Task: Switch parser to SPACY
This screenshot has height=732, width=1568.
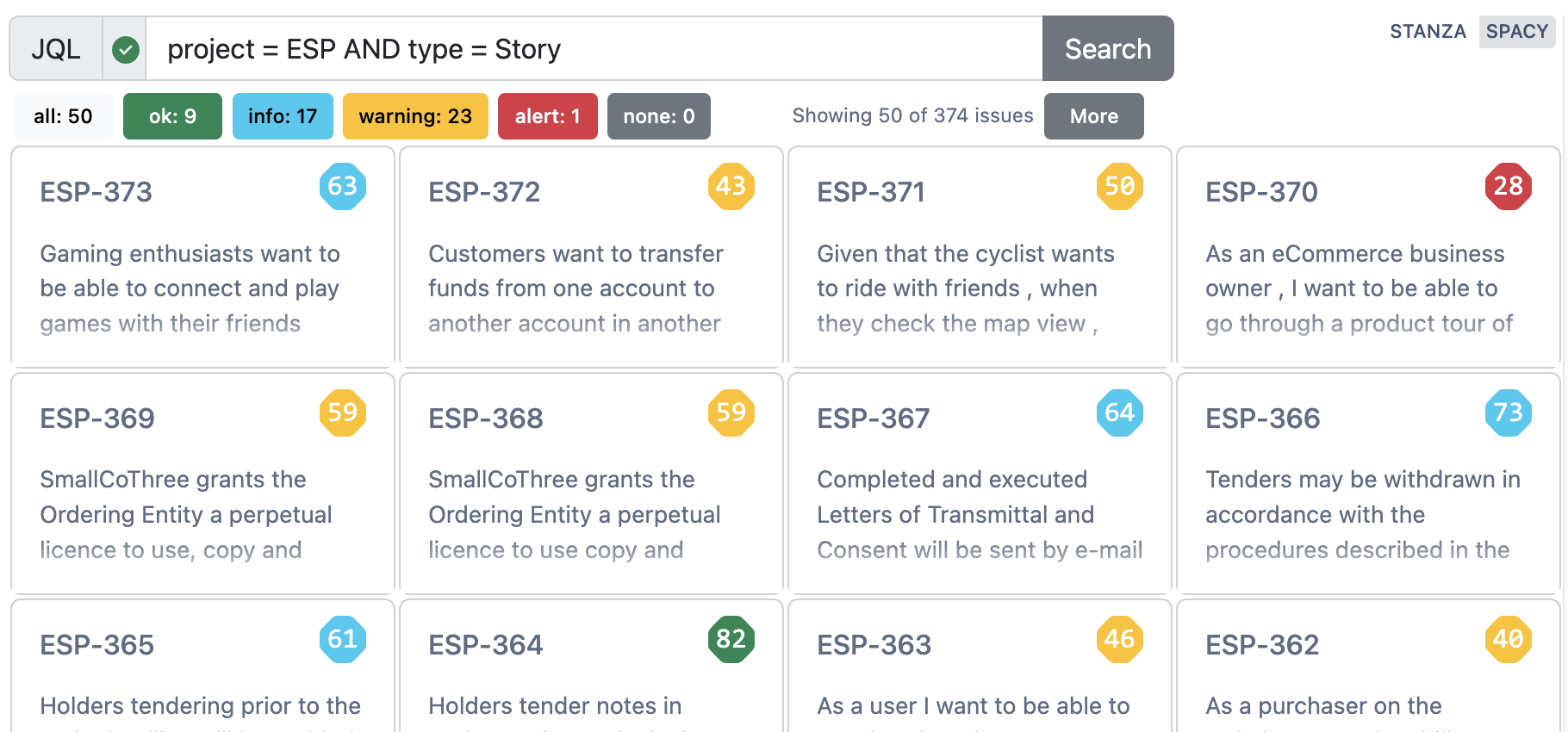Action: 1517,32
